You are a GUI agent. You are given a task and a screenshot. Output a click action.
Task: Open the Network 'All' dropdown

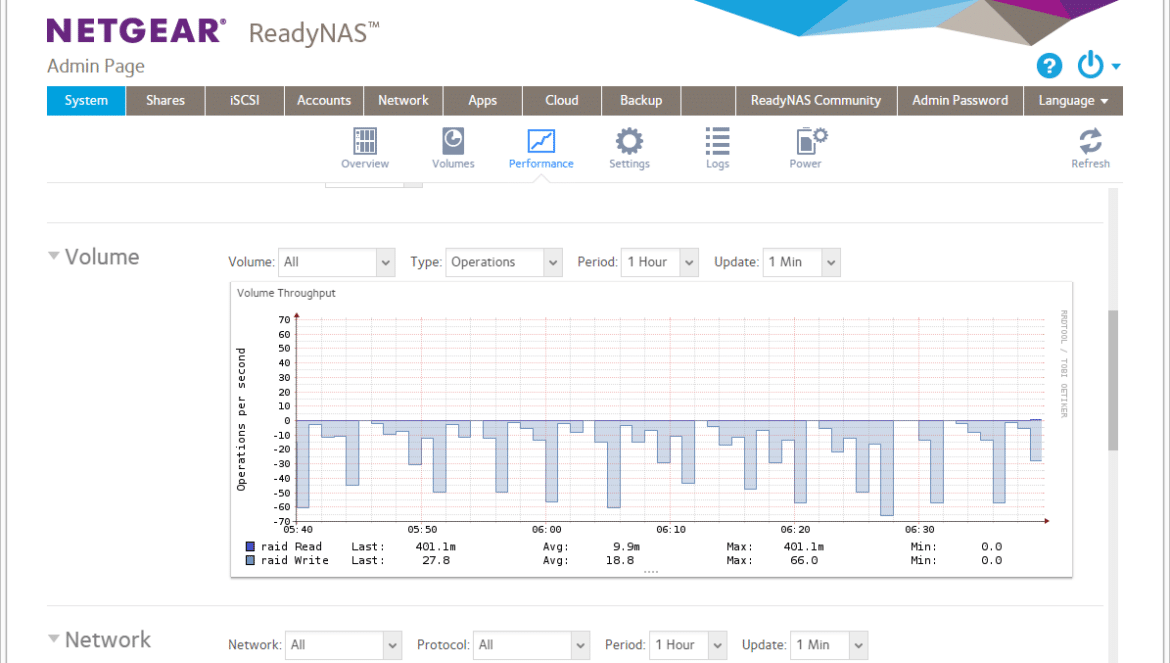tap(343, 645)
